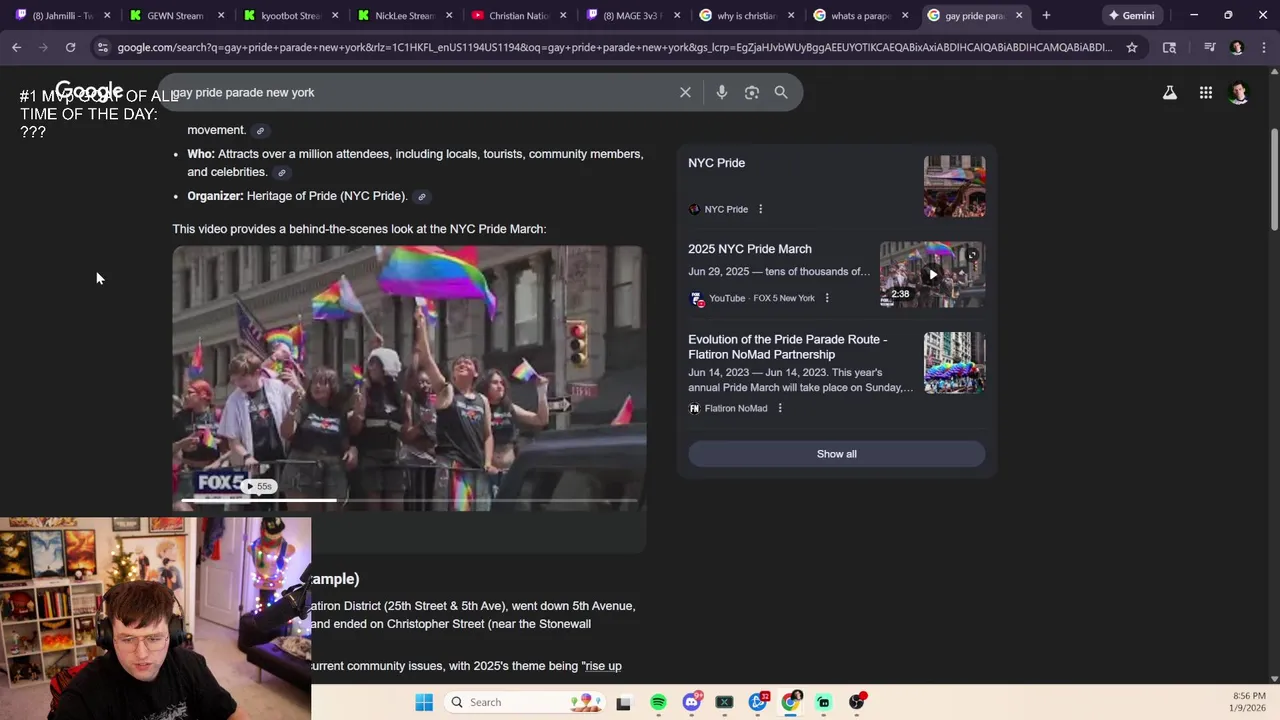Reload the page
Image resolution: width=1280 pixels, height=720 pixels.
(70, 47)
